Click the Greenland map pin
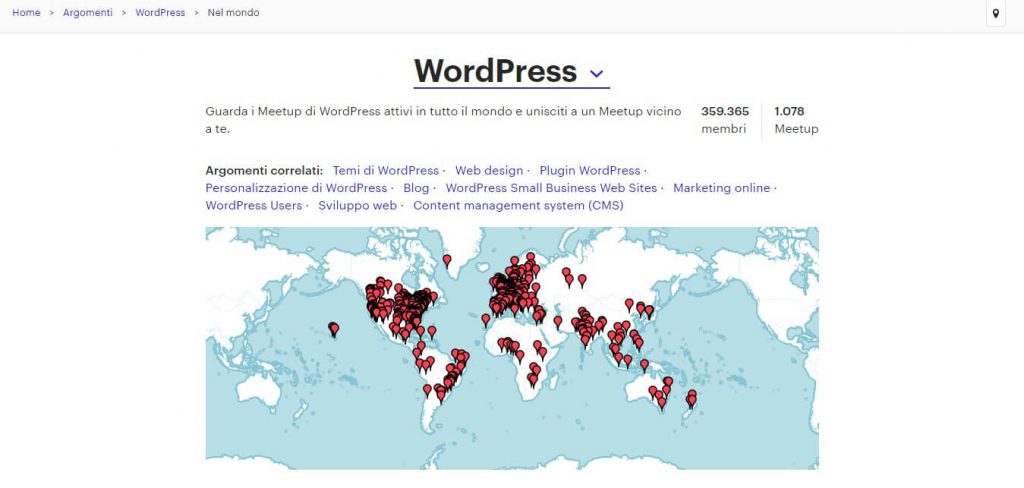The image size is (1024, 488). (x=447, y=261)
